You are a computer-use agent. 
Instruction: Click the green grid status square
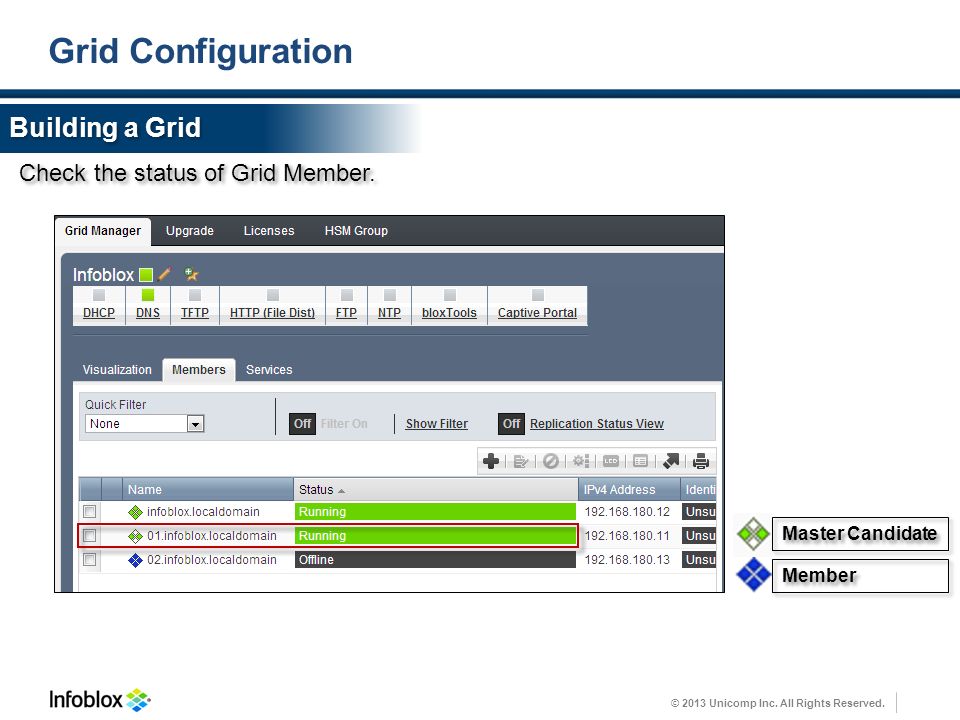pyautogui.click(x=146, y=275)
